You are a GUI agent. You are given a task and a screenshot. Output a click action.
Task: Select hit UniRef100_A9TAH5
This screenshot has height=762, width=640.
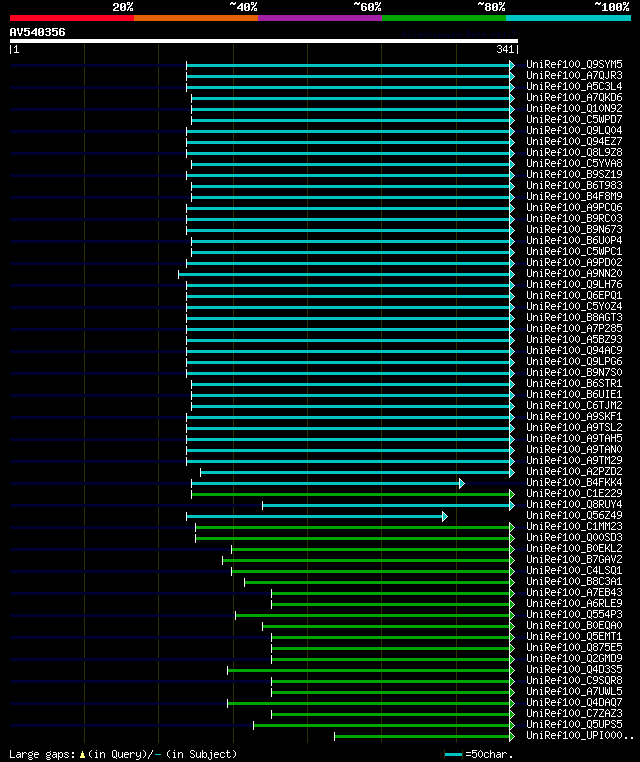(x=574, y=438)
